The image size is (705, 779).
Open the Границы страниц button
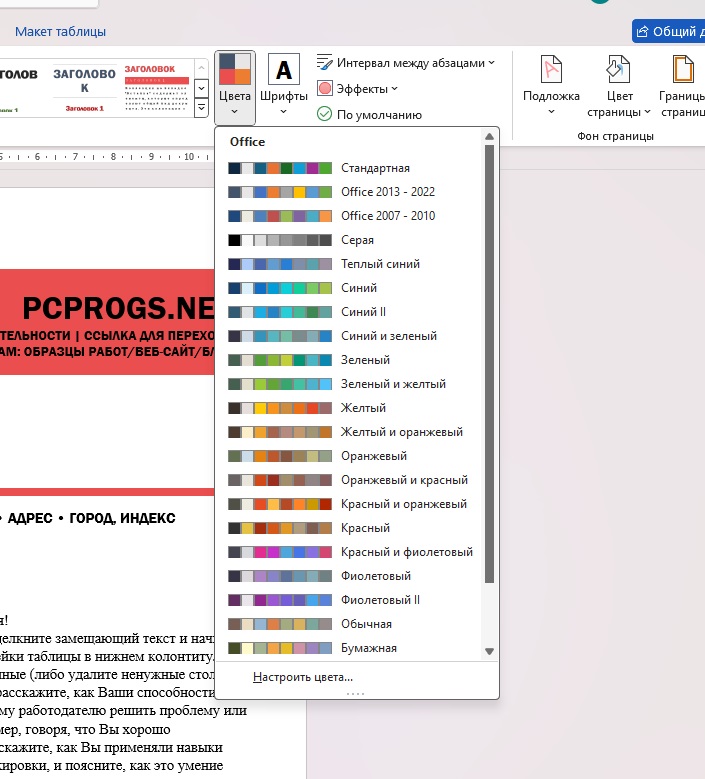pyautogui.click(x=682, y=87)
